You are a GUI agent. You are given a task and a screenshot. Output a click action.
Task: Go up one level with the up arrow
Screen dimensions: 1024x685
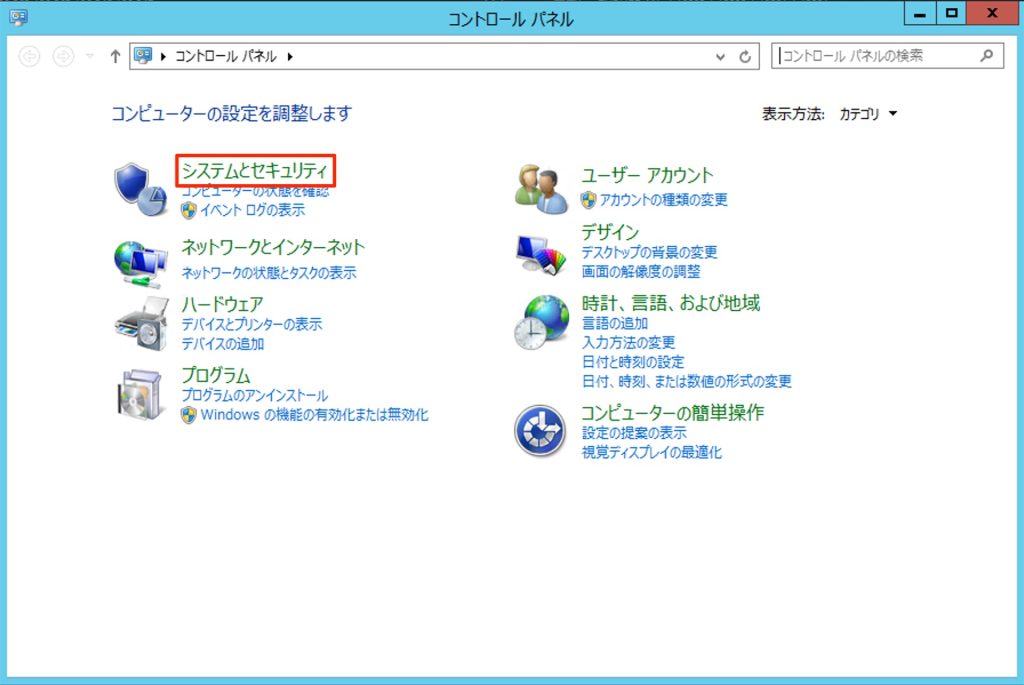(x=116, y=56)
